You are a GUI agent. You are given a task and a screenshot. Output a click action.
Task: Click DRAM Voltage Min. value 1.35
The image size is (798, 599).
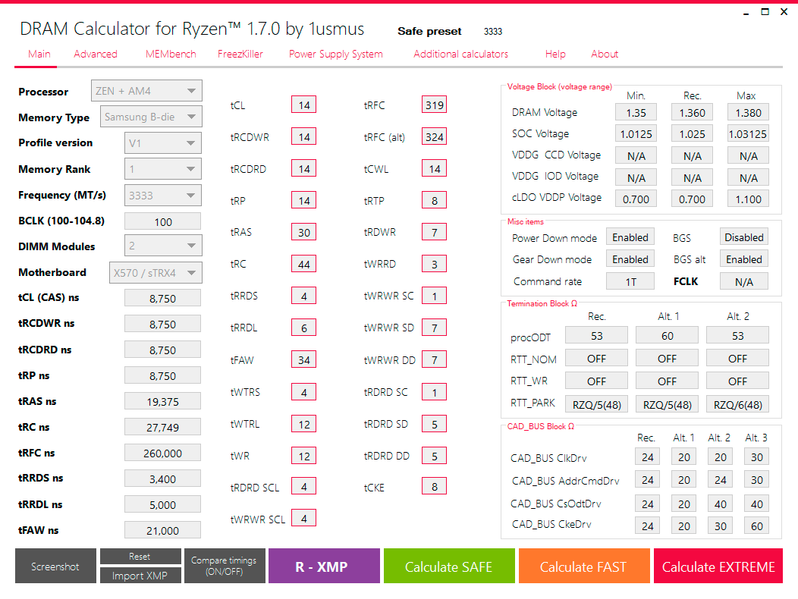click(636, 112)
